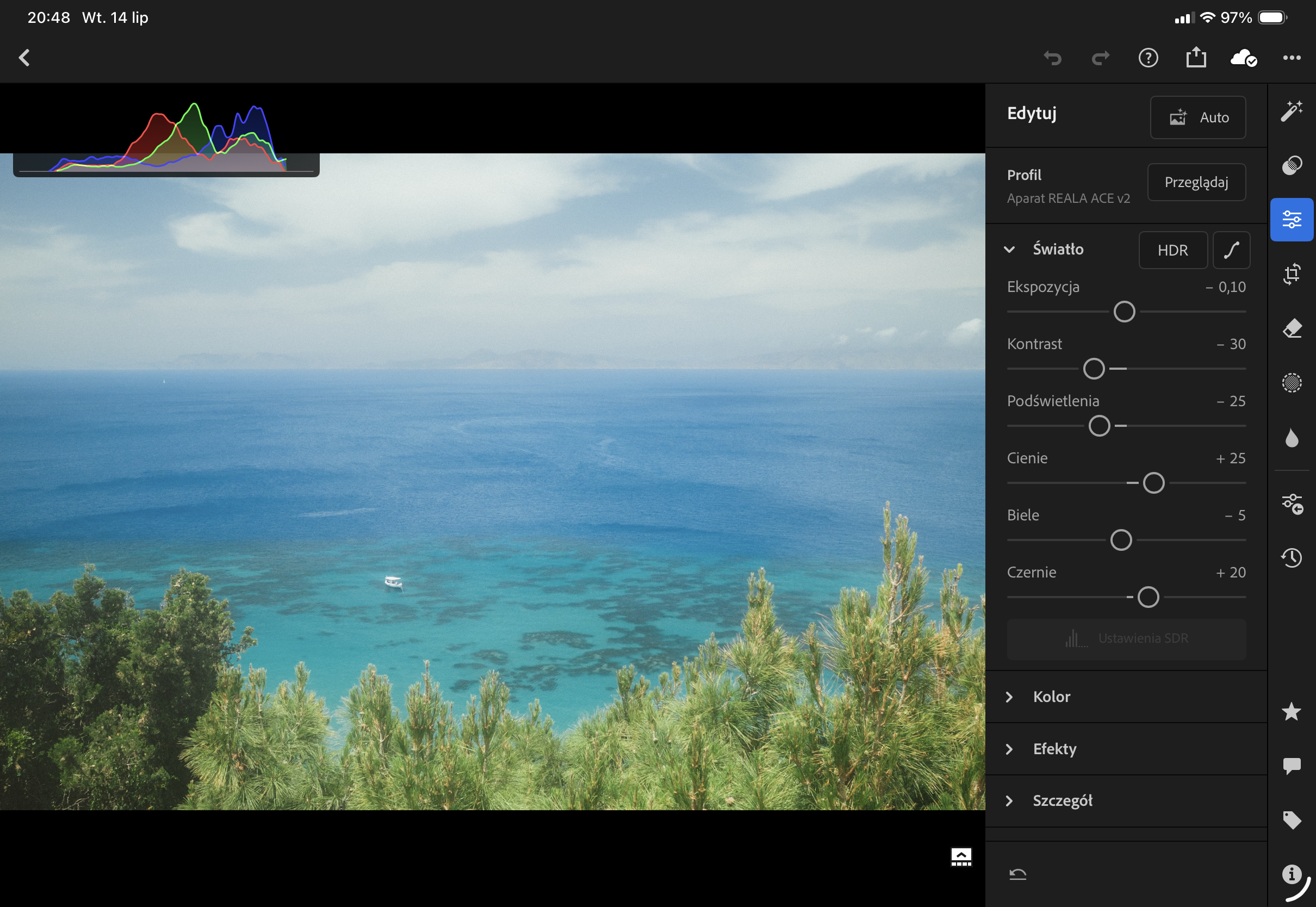Click the Cienie slider handle
Screen dimensions: 1316x907
pos(1153,483)
